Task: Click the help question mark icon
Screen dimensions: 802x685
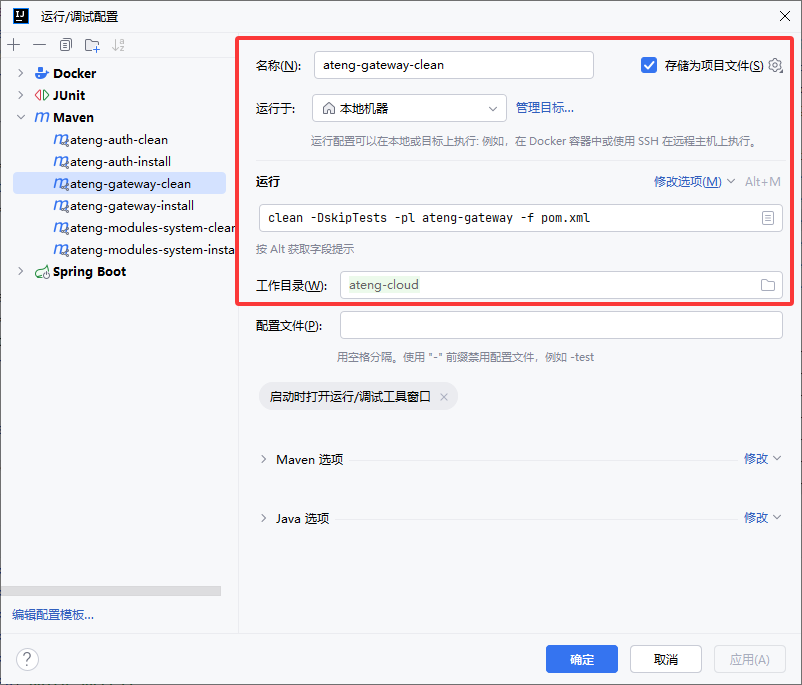Action: (27, 659)
